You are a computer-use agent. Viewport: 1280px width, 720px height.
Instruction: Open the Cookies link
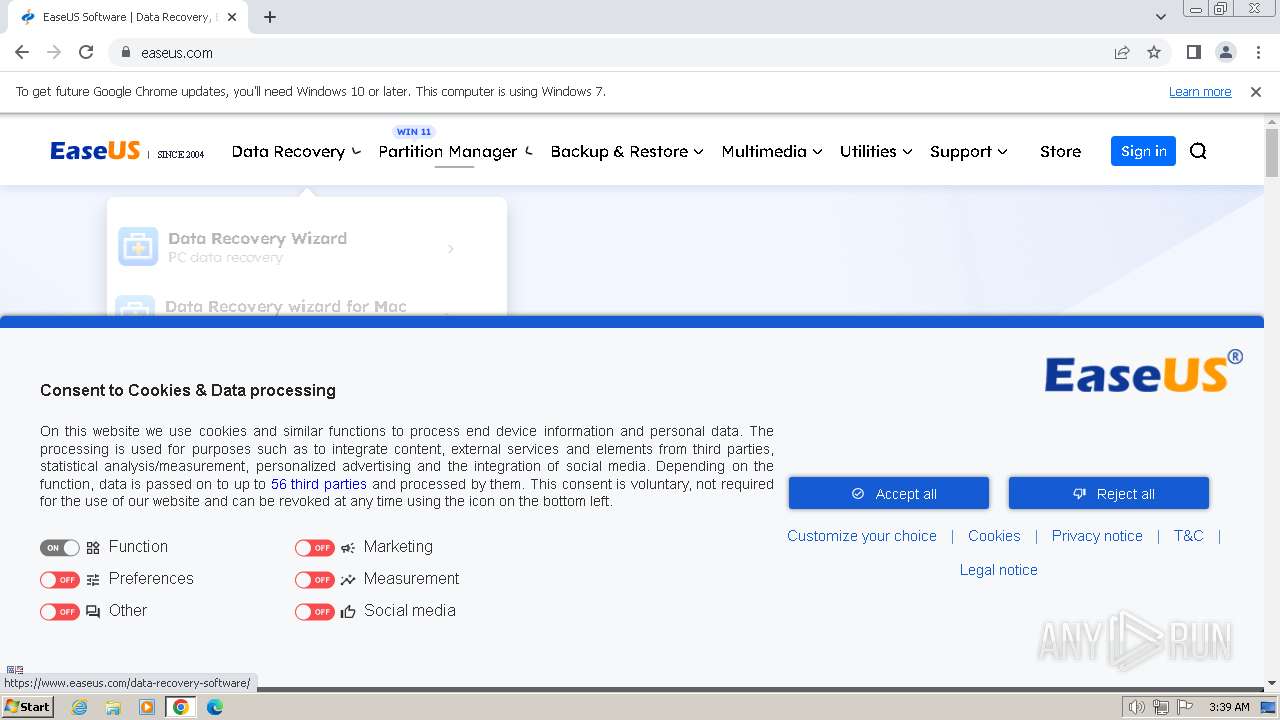pos(994,536)
